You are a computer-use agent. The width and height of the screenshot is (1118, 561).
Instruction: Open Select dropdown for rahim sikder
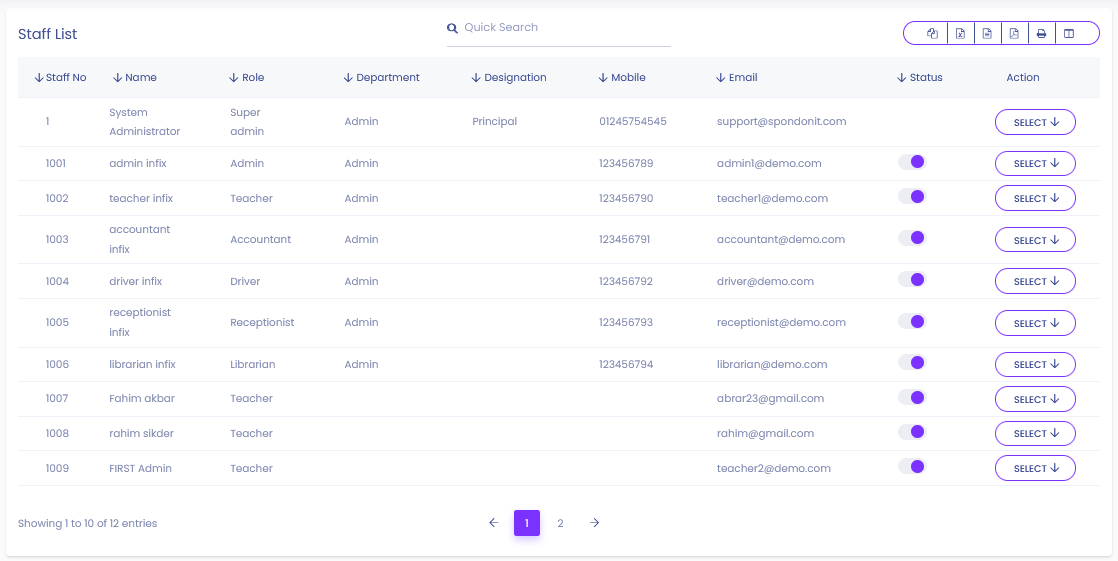coord(1035,433)
